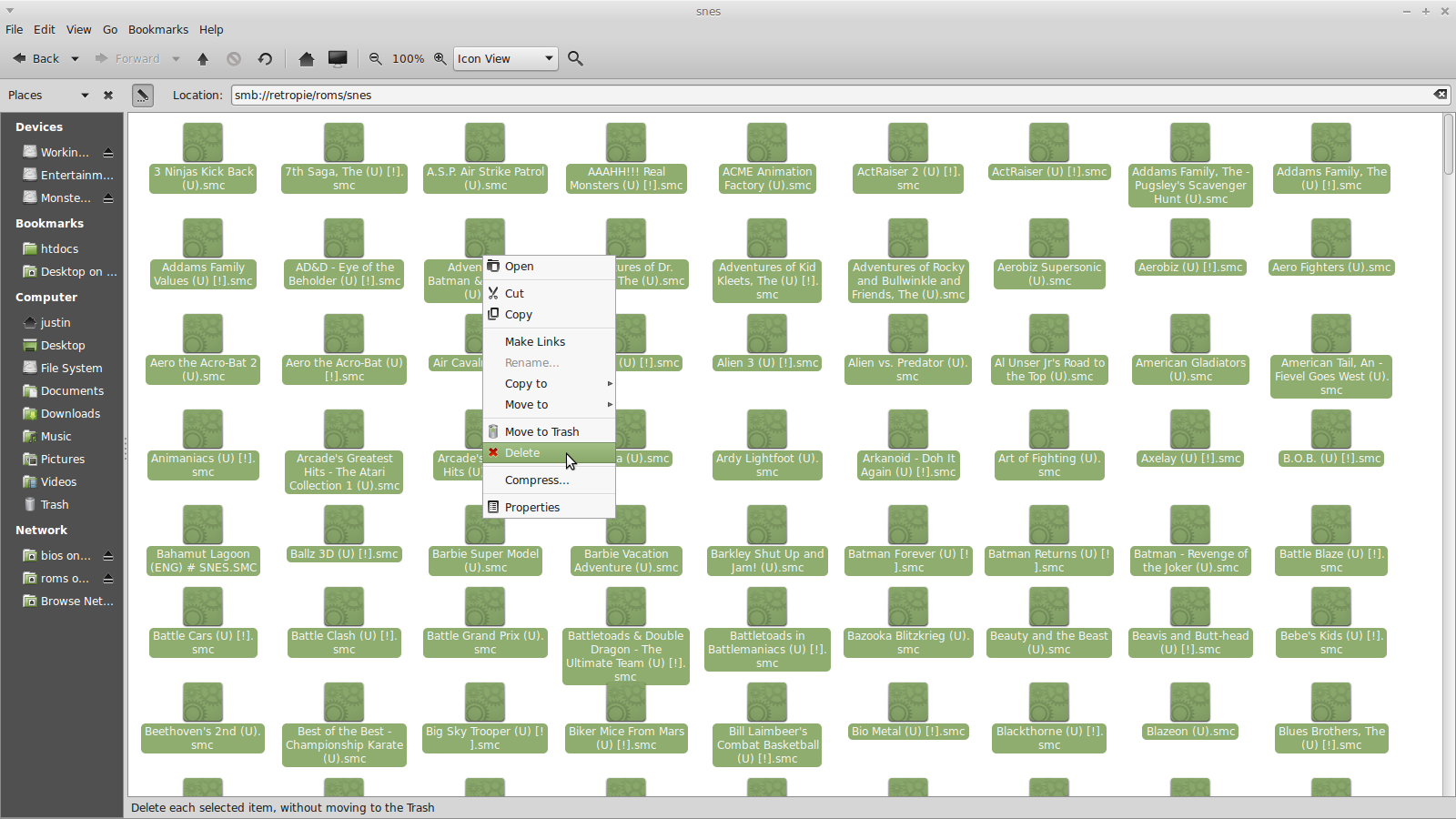Viewport: 1456px width, 819px height.
Task: Expand the Move to submenu
Action: (549, 405)
